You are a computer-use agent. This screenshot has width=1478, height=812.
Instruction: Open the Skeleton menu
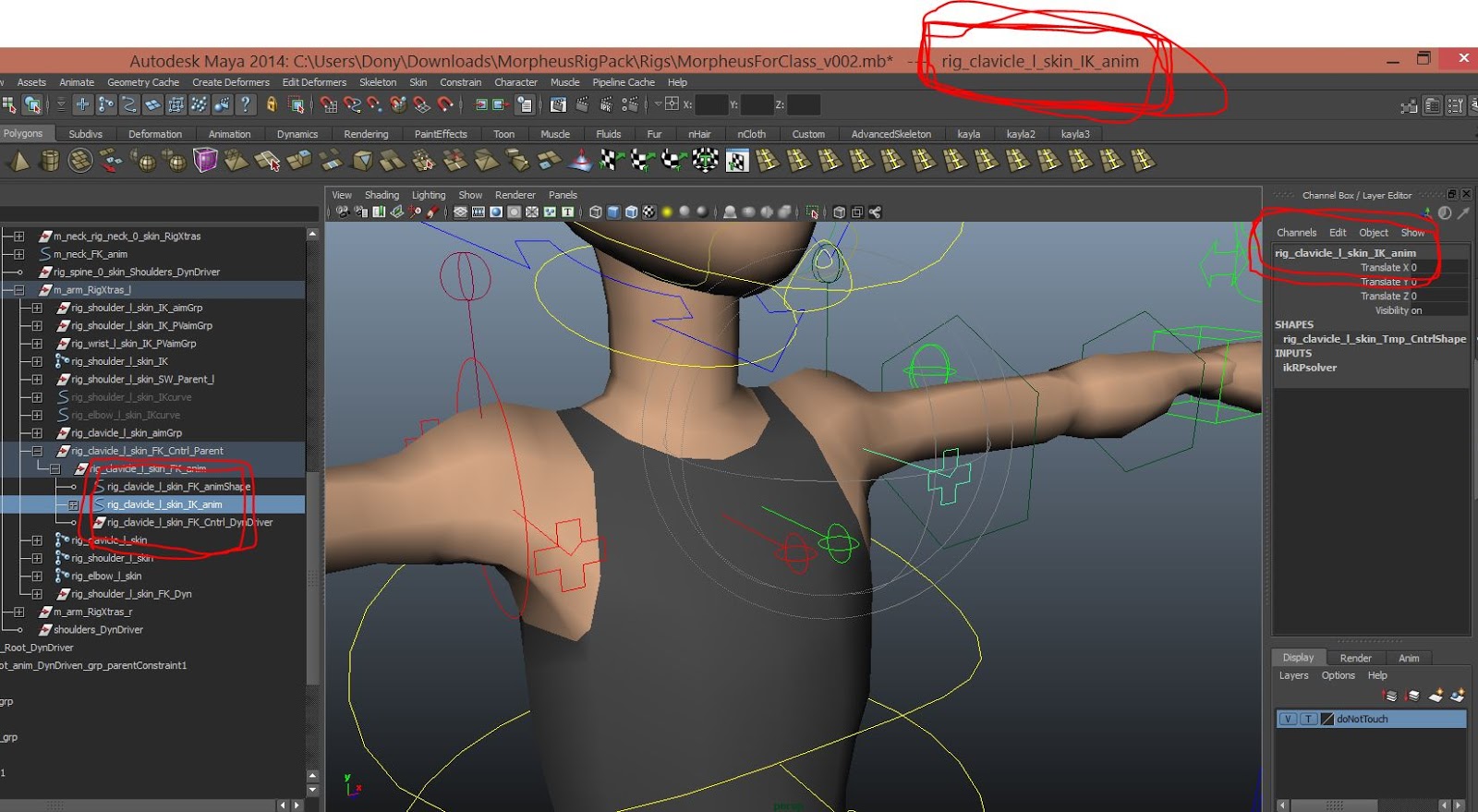tap(378, 82)
